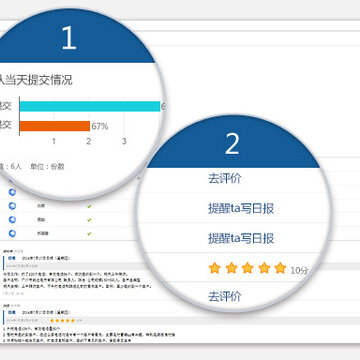Click the 去评价 link above the reminders

224,178
